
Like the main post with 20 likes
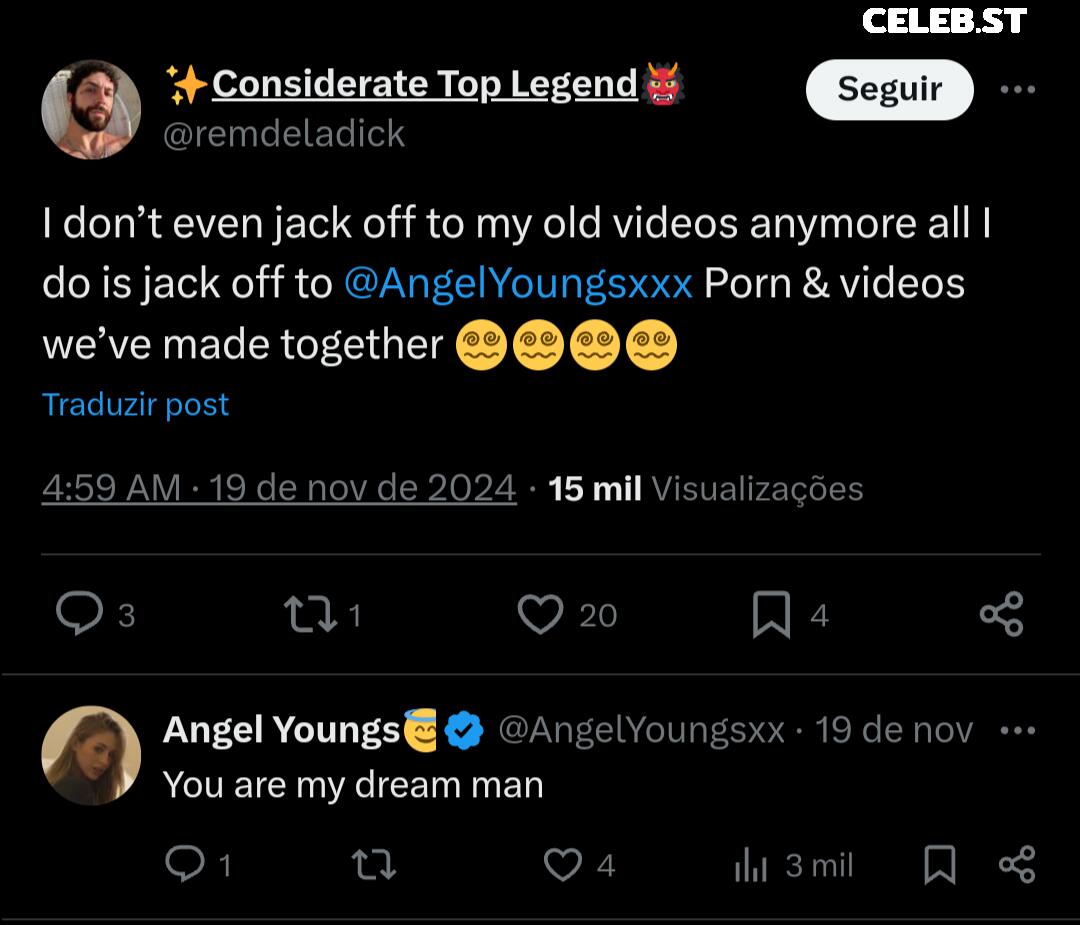541,614
